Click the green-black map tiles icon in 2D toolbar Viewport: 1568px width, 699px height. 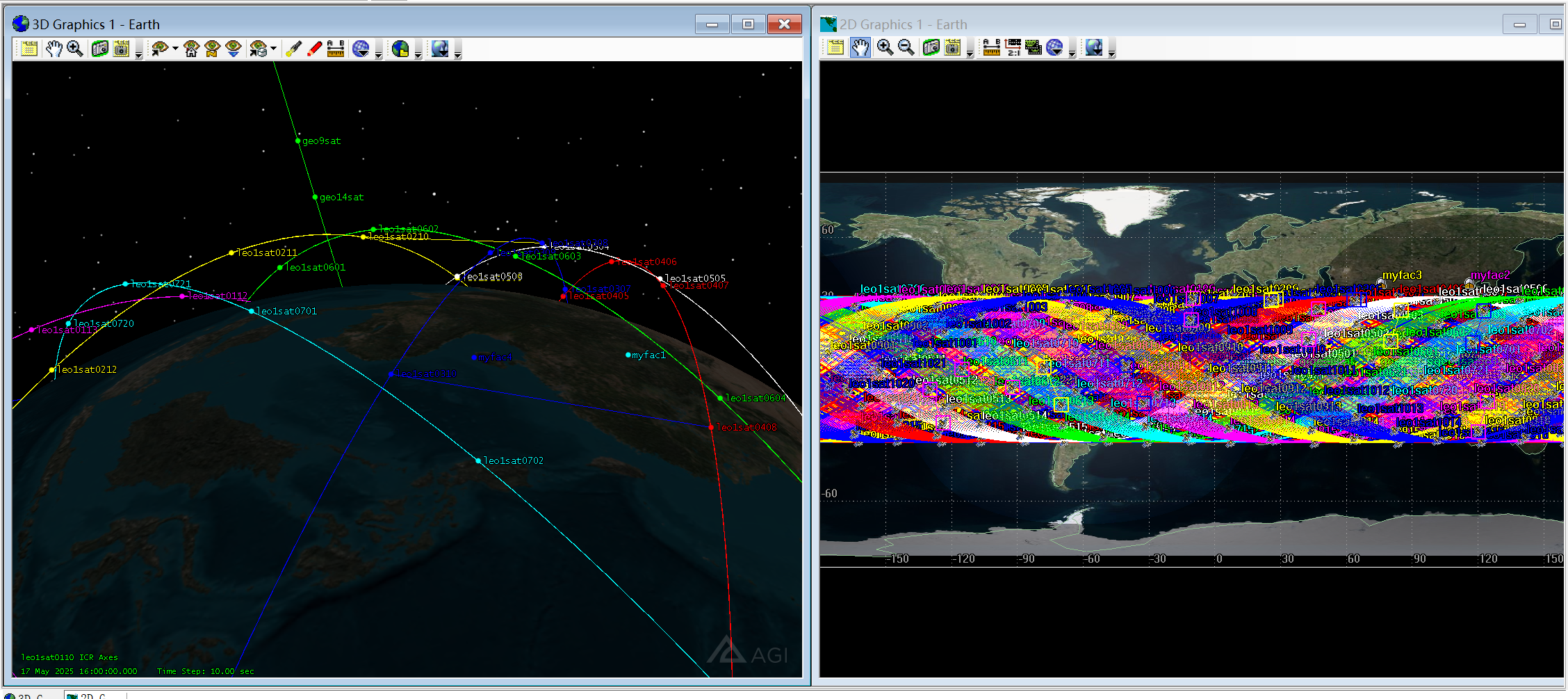click(1034, 47)
